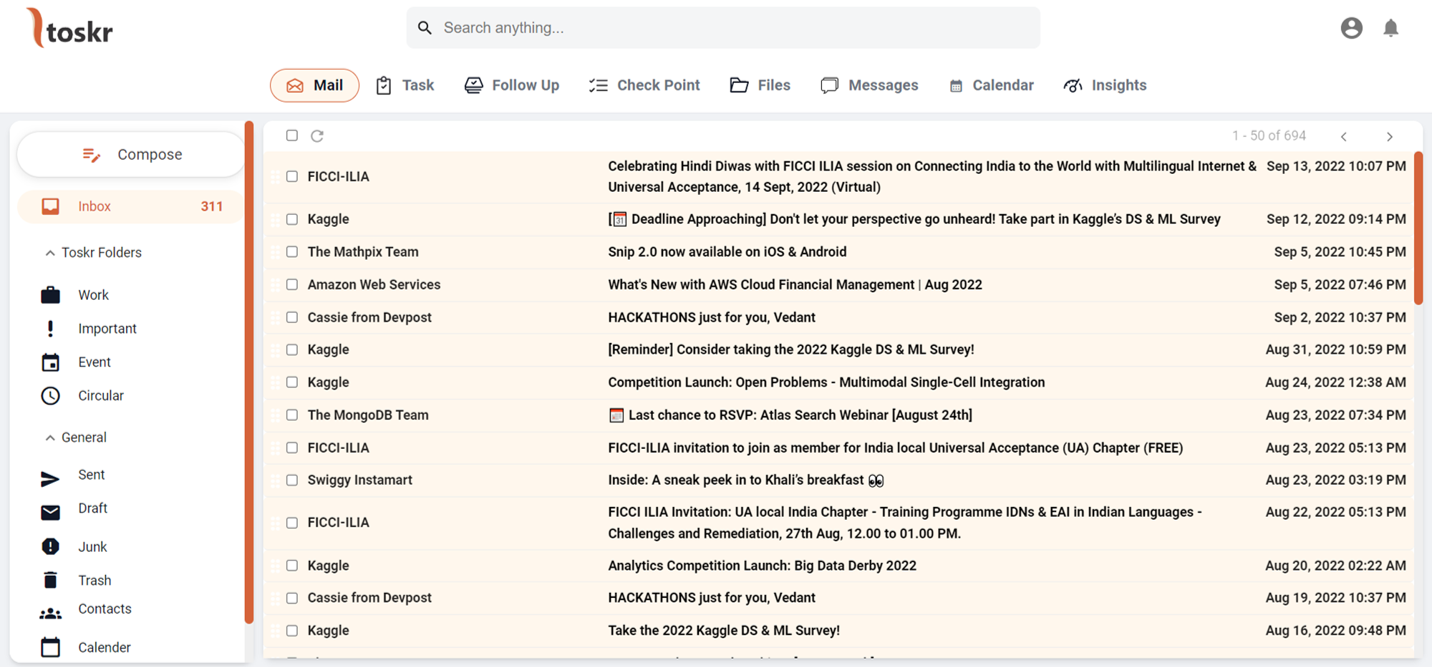Check the Kaggle Deadline Approaching email

pos(292,219)
